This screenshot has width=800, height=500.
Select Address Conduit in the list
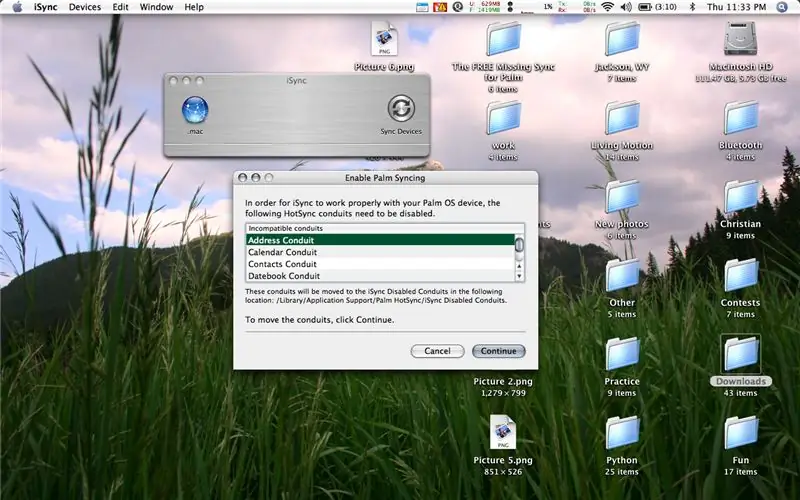pos(380,240)
